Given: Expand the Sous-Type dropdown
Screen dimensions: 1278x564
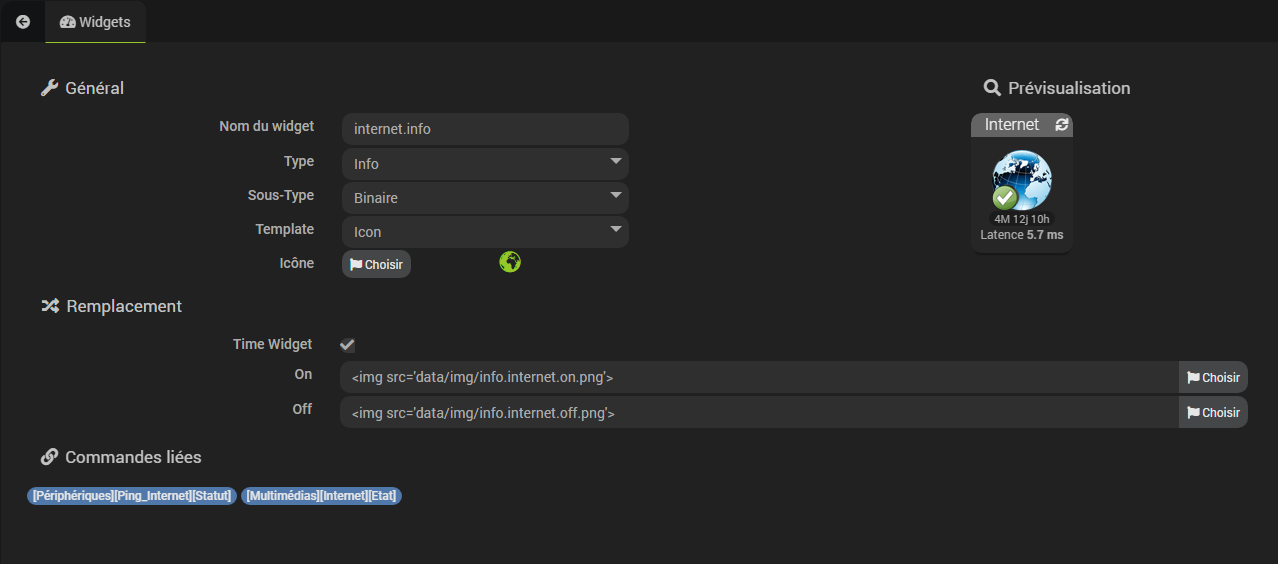Looking at the screenshot, I should (485, 198).
